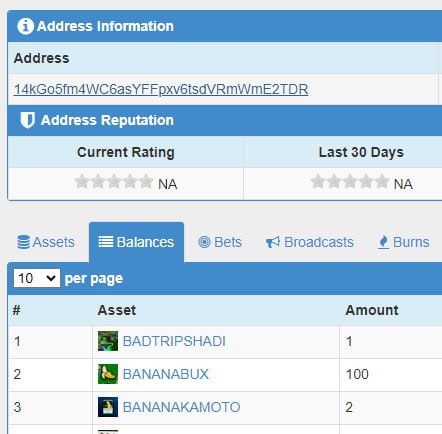Click the Address Reputation shield icon
Screen dimensions: 442x434
click(x=27, y=120)
